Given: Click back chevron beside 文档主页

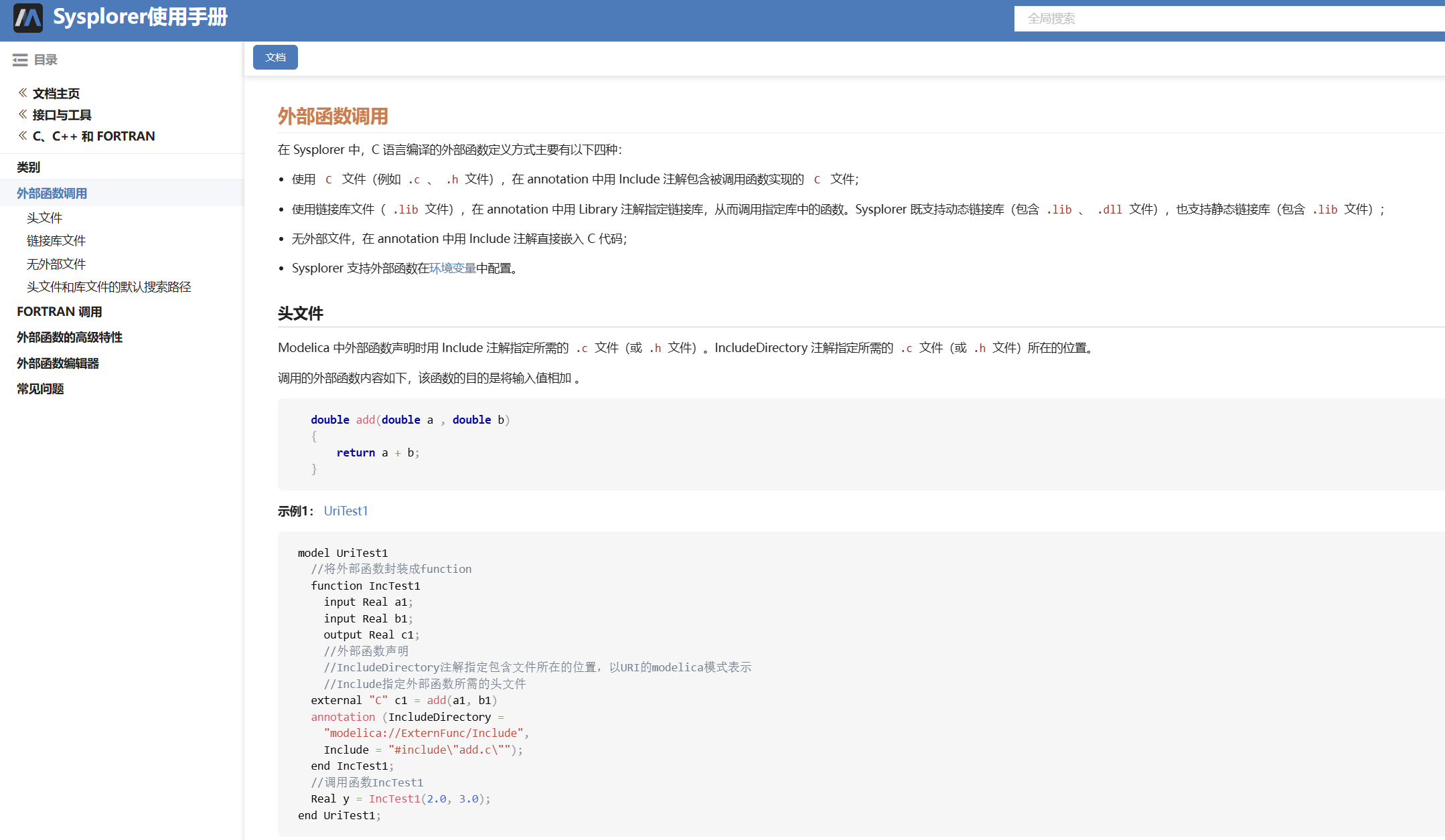Looking at the screenshot, I should (23, 93).
